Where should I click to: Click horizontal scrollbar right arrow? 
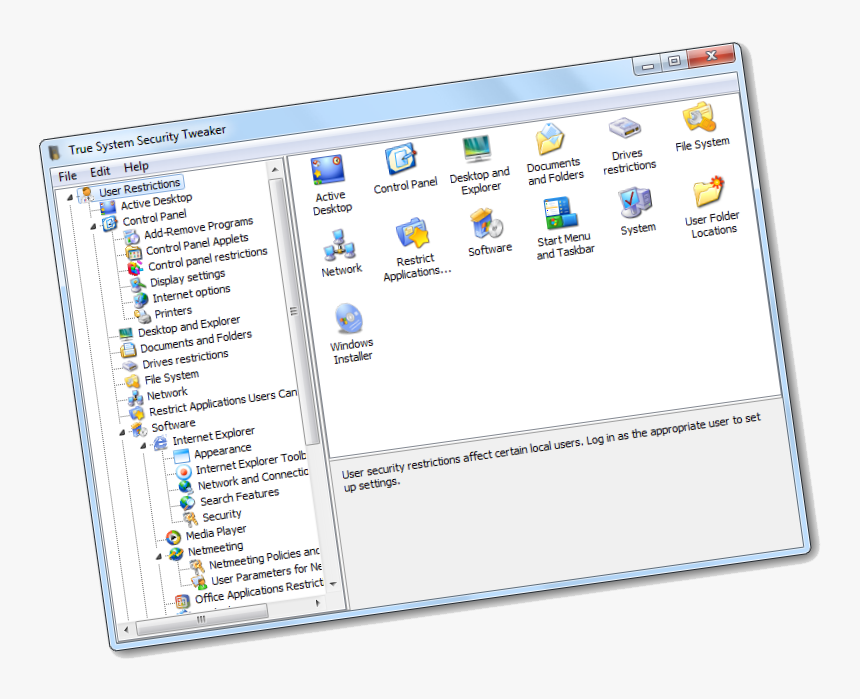coord(318,602)
